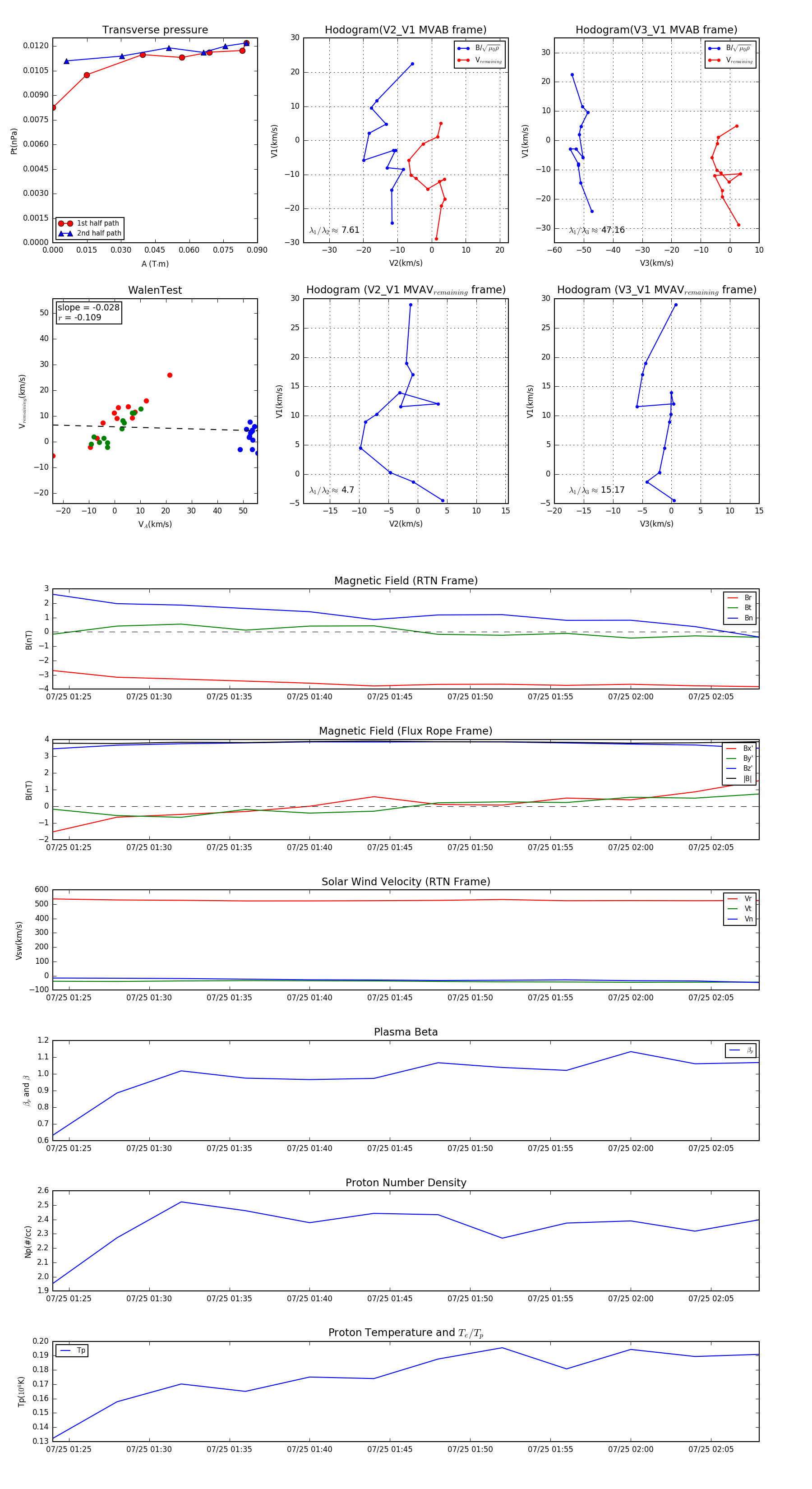The height and width of the screenshot is (1489, 812).
Task: Click the "Hodogram(V3_V1 MVAB frame)" title
Action: click(656, 30)
